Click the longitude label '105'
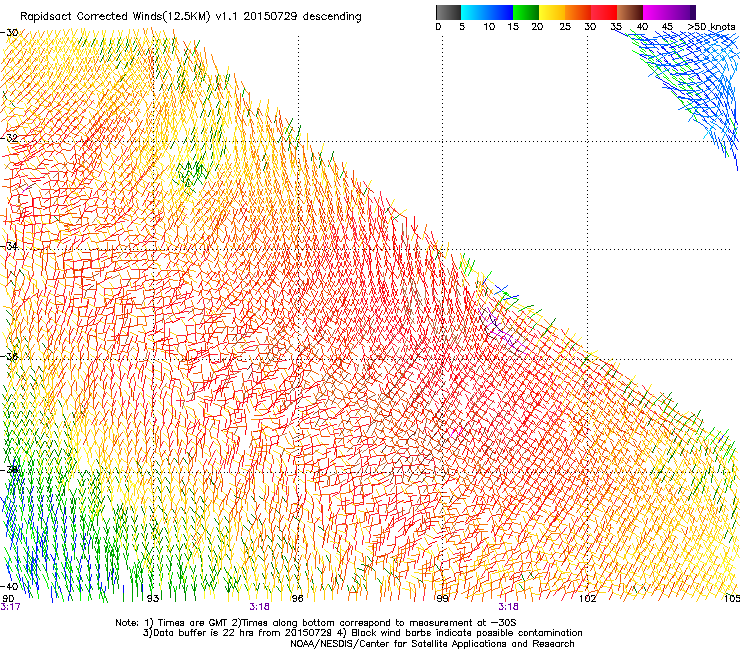740x650 pixels. 732,599
